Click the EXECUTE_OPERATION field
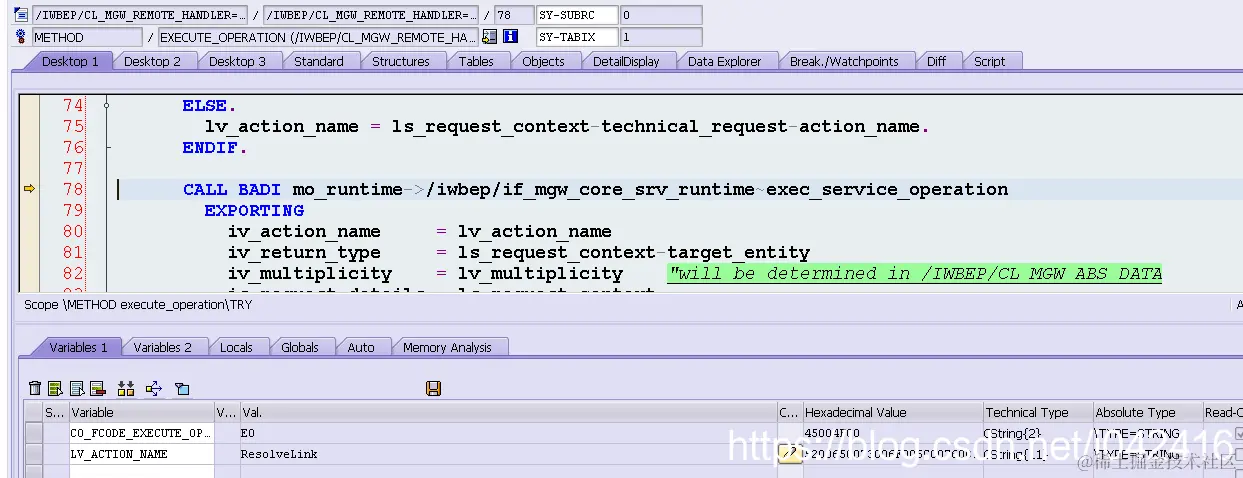Screen dimensions: 1243x478 [318, 37]
